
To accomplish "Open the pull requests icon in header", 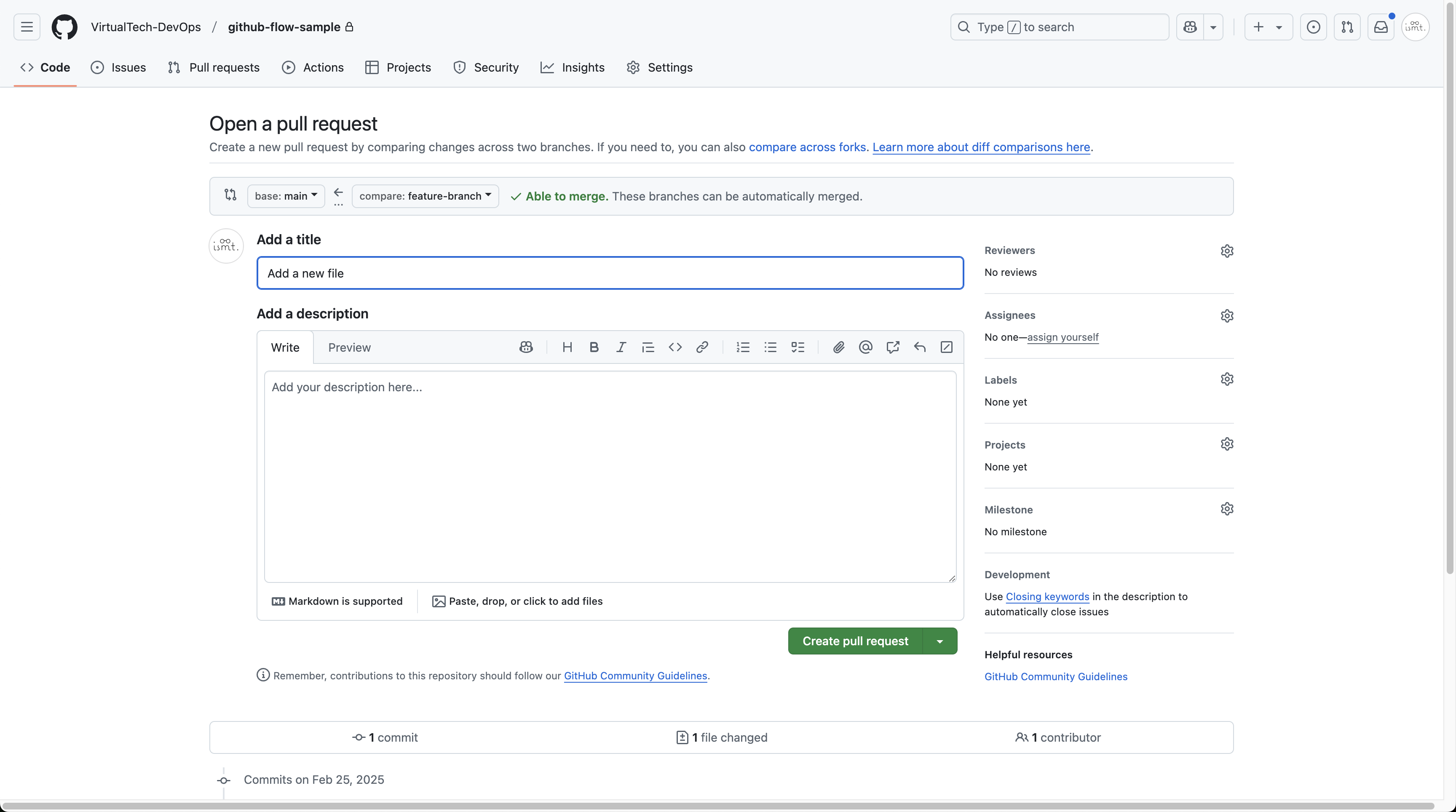I will 1347,27.
